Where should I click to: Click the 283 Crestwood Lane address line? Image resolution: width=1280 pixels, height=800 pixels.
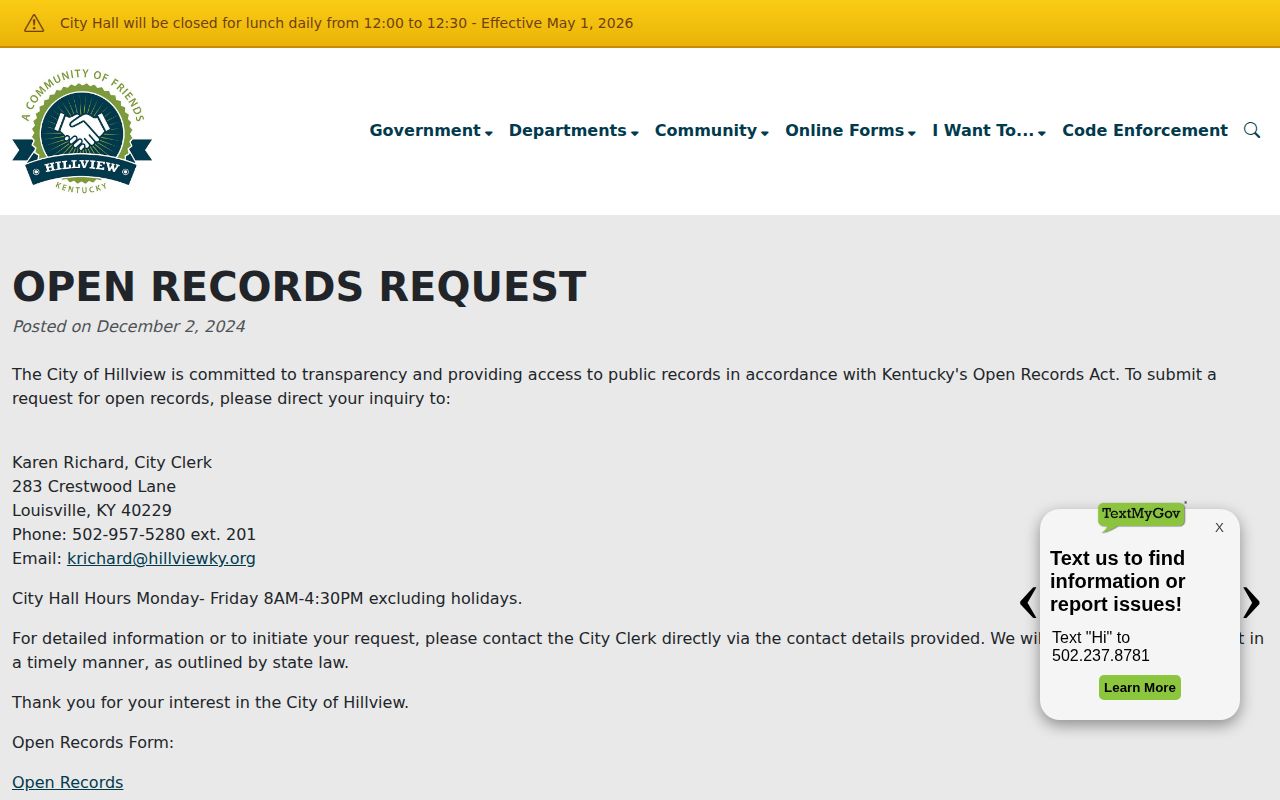coord(94,486)
